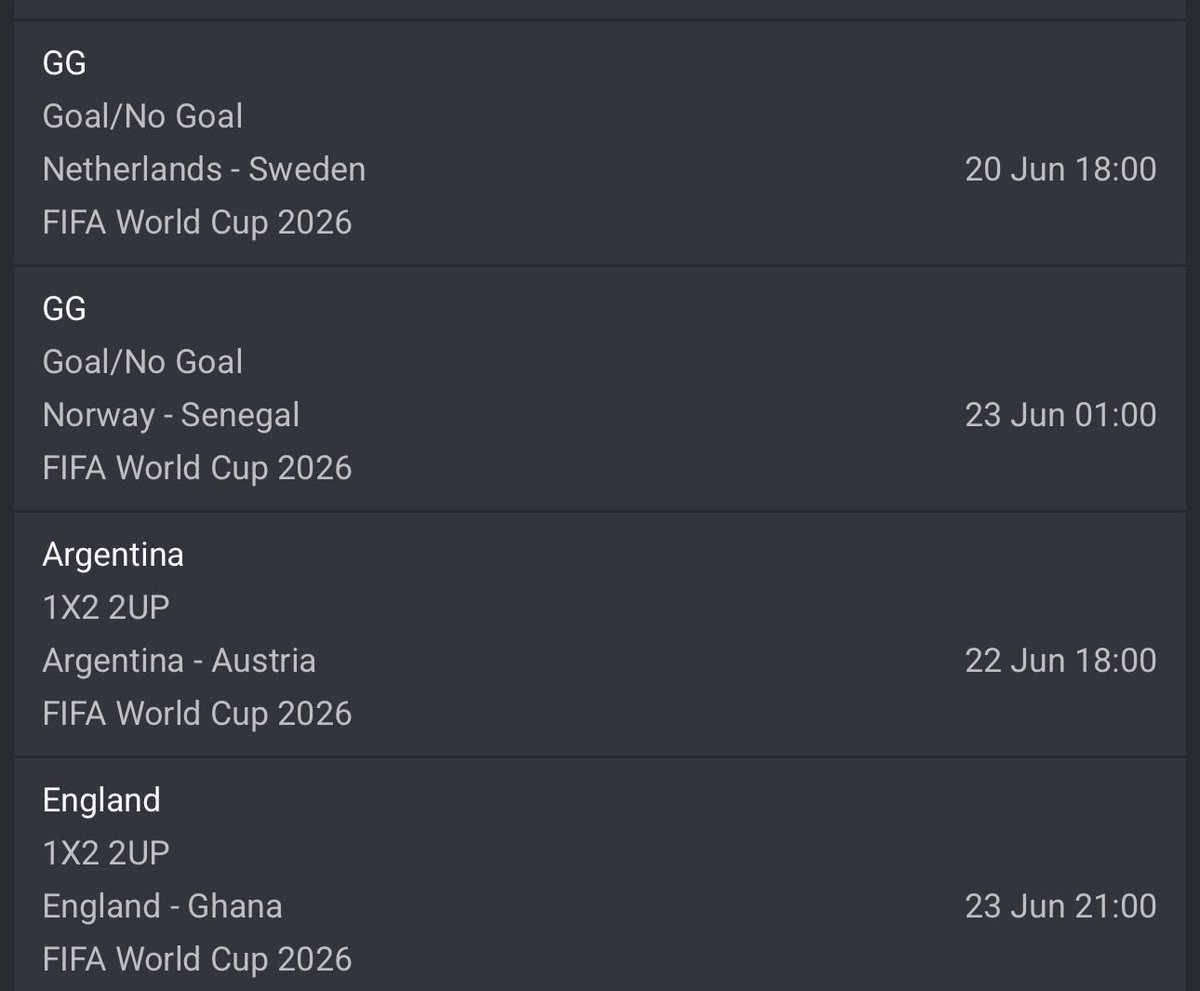Open FIFA World Cup 2026 under Norway - Senegal
Image resolution: width=1200 pixels, height=991 pixels.
click(x=197, y=468)
